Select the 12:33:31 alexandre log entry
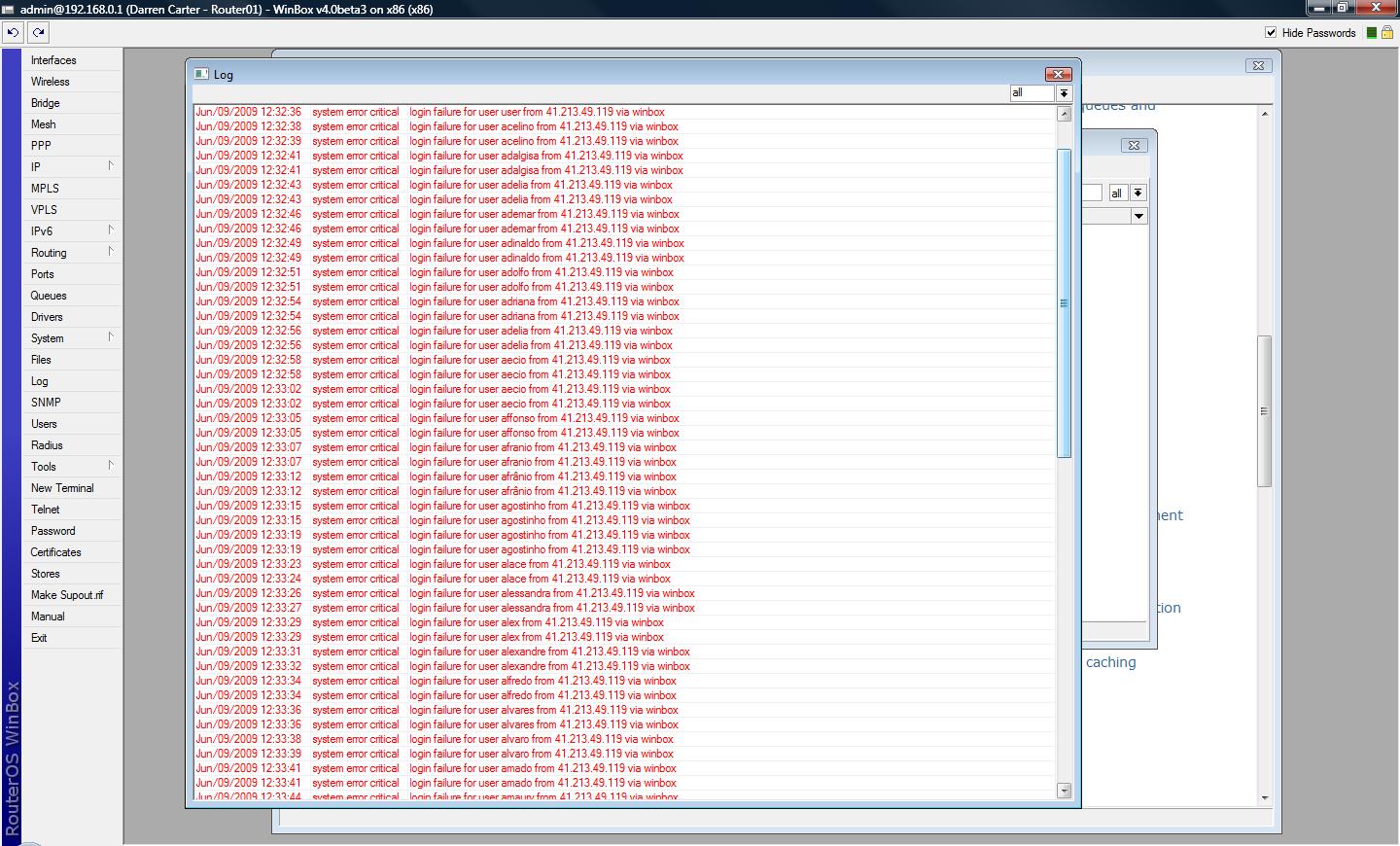Viewport: 1400px width, 846px height. 624,652
